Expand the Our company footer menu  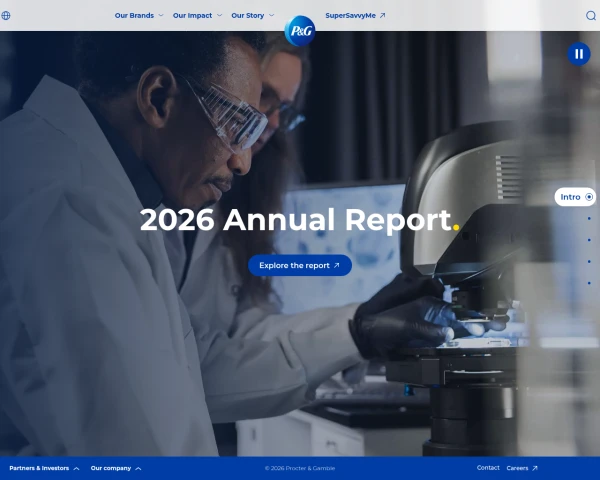[x=111, y=468]
